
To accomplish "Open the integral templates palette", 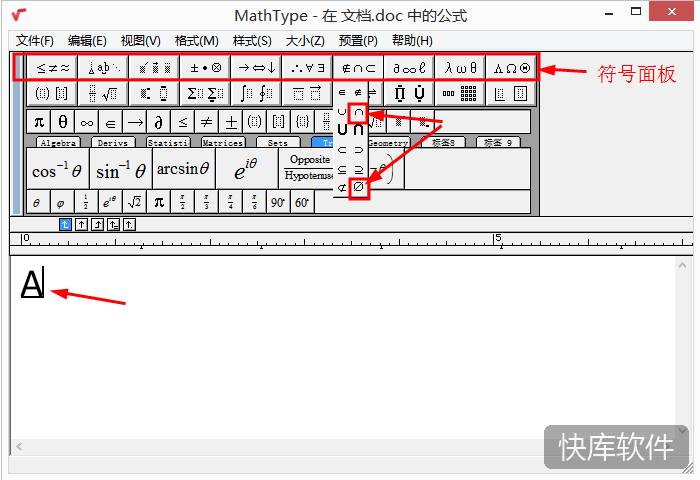I will pos(257,94).
